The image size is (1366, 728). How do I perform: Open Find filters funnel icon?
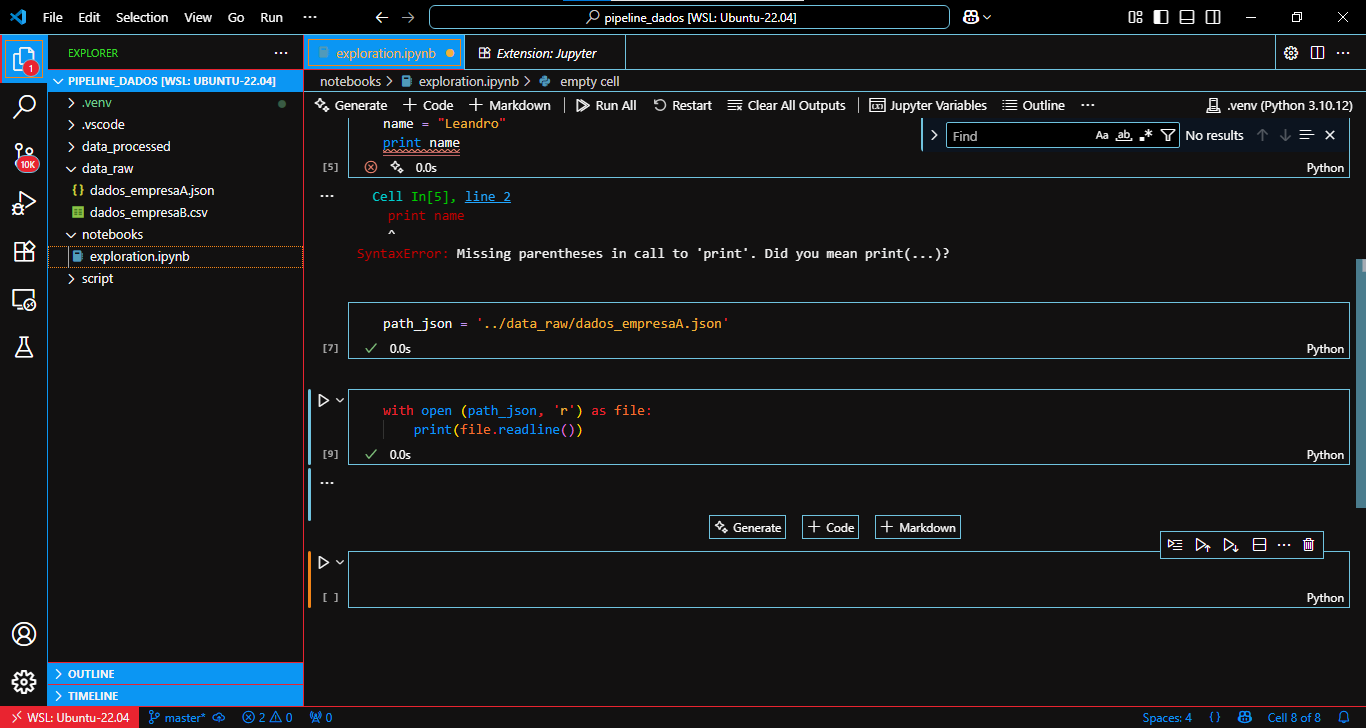pos(1167,135)
